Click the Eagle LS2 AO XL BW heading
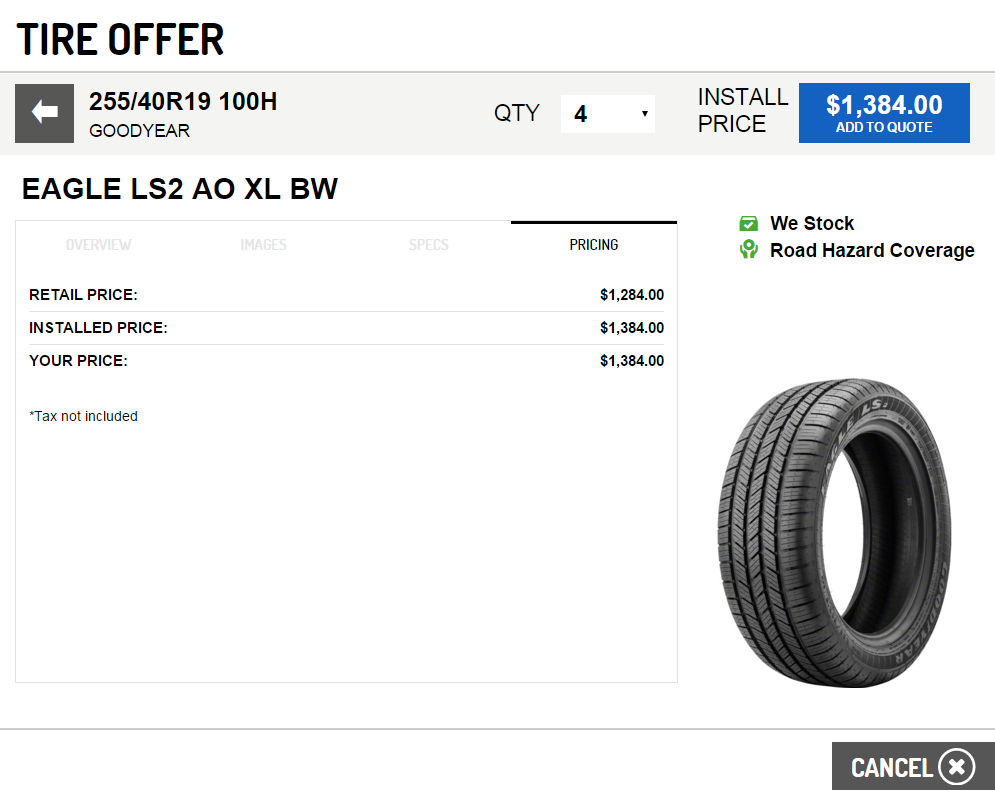Screen dimensions: 995x798 click(x=180, y=189)
